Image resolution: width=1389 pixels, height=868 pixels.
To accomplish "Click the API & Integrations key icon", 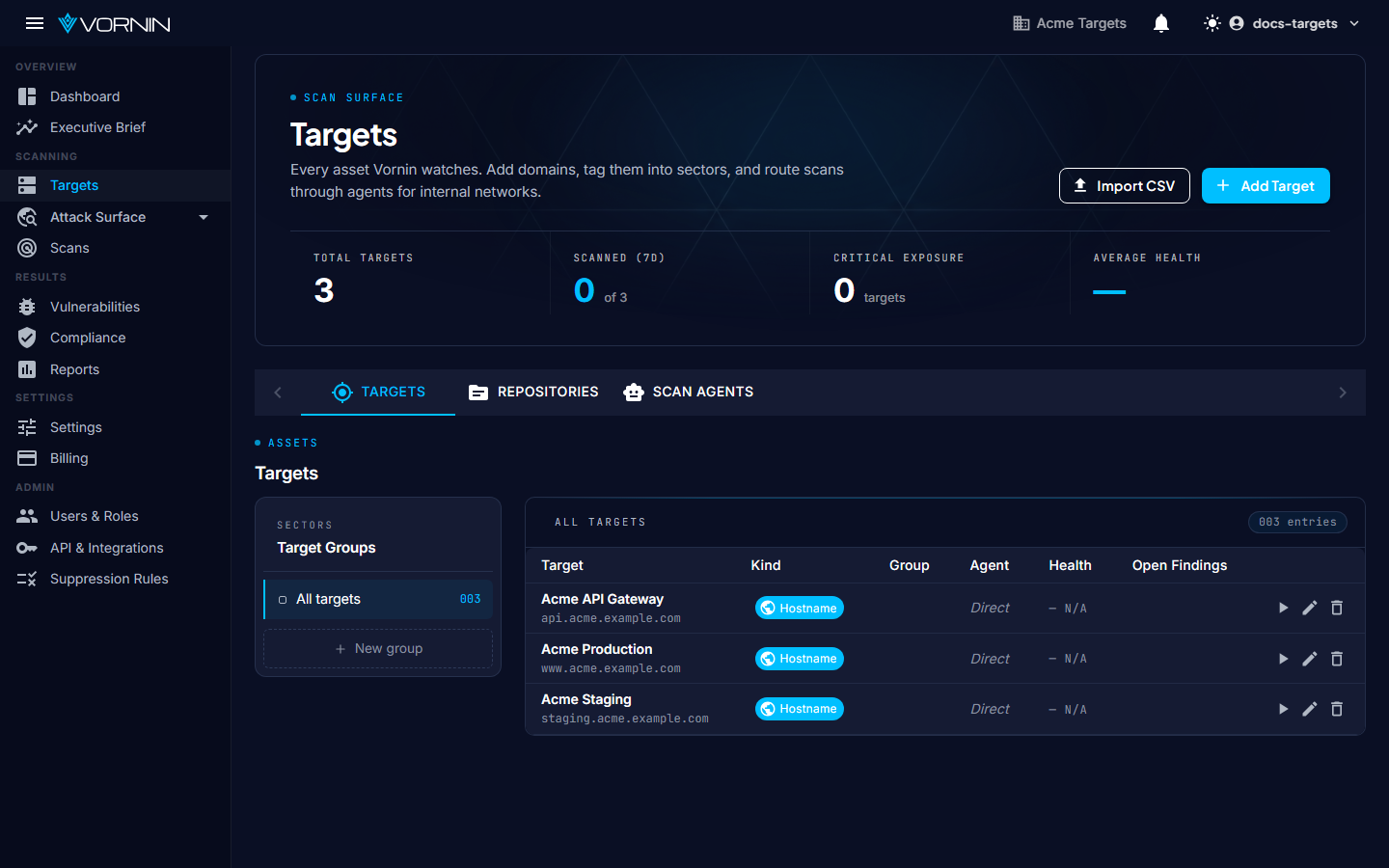I will 27,548.
